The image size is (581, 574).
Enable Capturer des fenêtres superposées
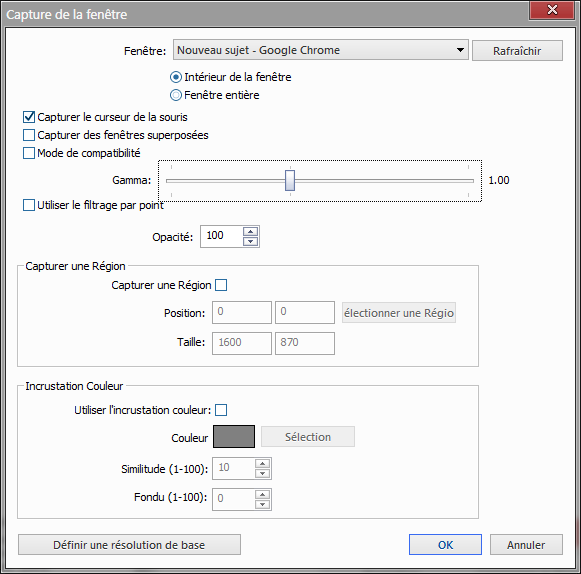pyautogui.click(x=29, y=135)
